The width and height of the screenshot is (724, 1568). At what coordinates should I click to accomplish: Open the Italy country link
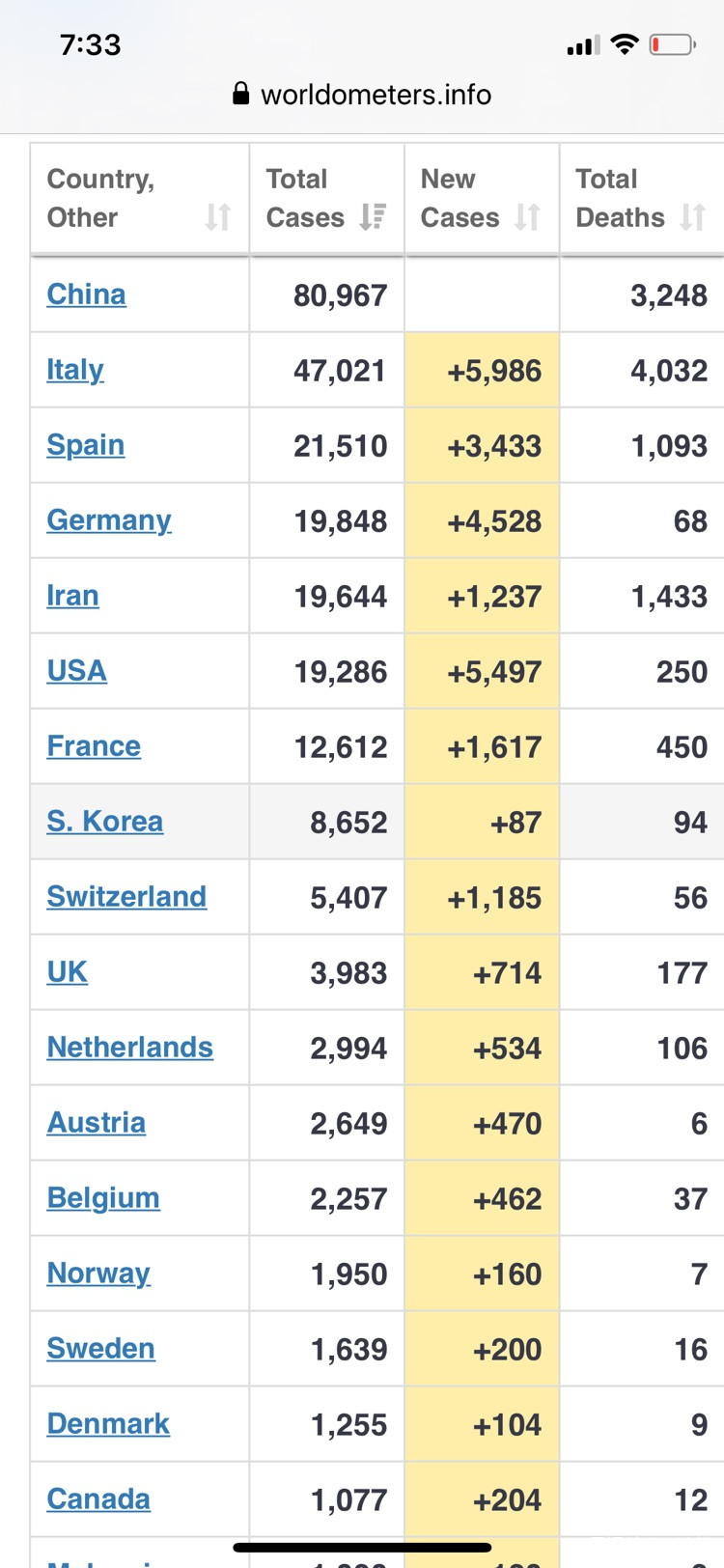tap(75, 370)
